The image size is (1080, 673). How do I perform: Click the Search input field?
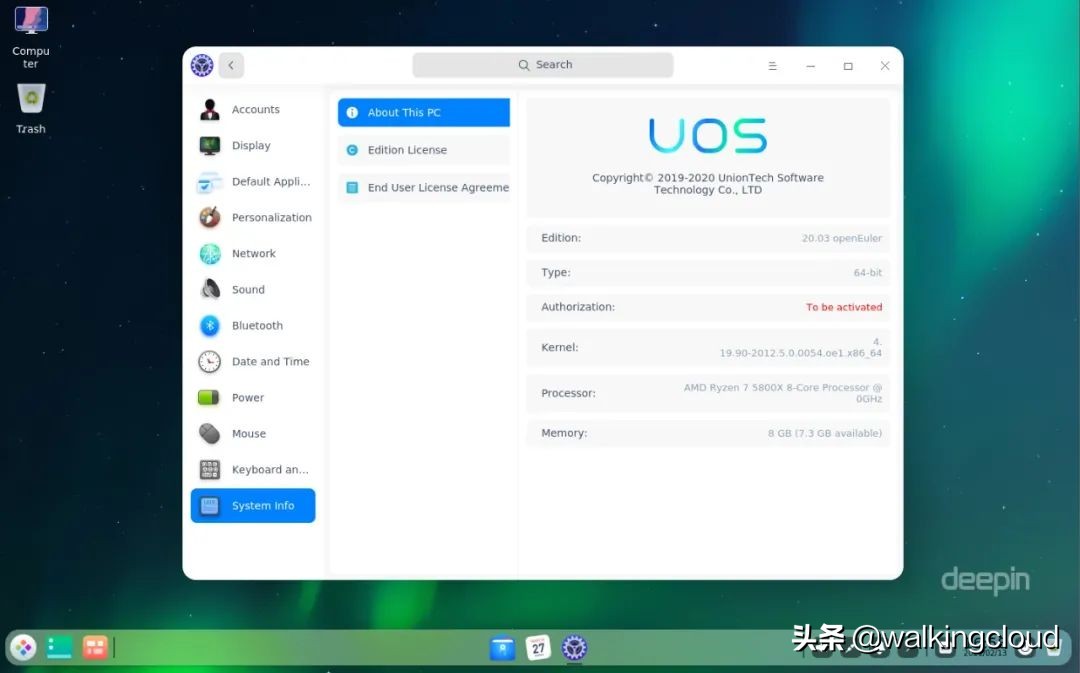(x=543, y=64)
